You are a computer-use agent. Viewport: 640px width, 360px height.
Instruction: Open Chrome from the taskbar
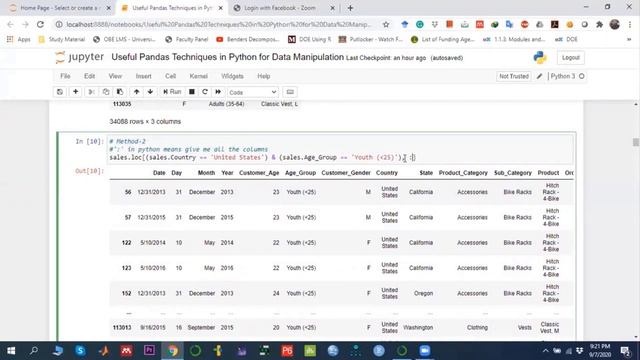click(x=172, y=351)
